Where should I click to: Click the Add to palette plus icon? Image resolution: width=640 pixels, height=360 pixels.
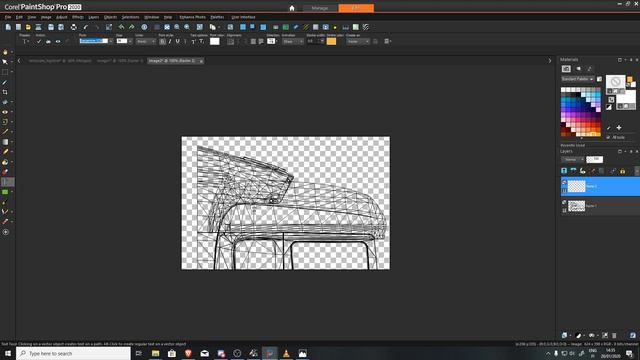[x=619, y=128]
